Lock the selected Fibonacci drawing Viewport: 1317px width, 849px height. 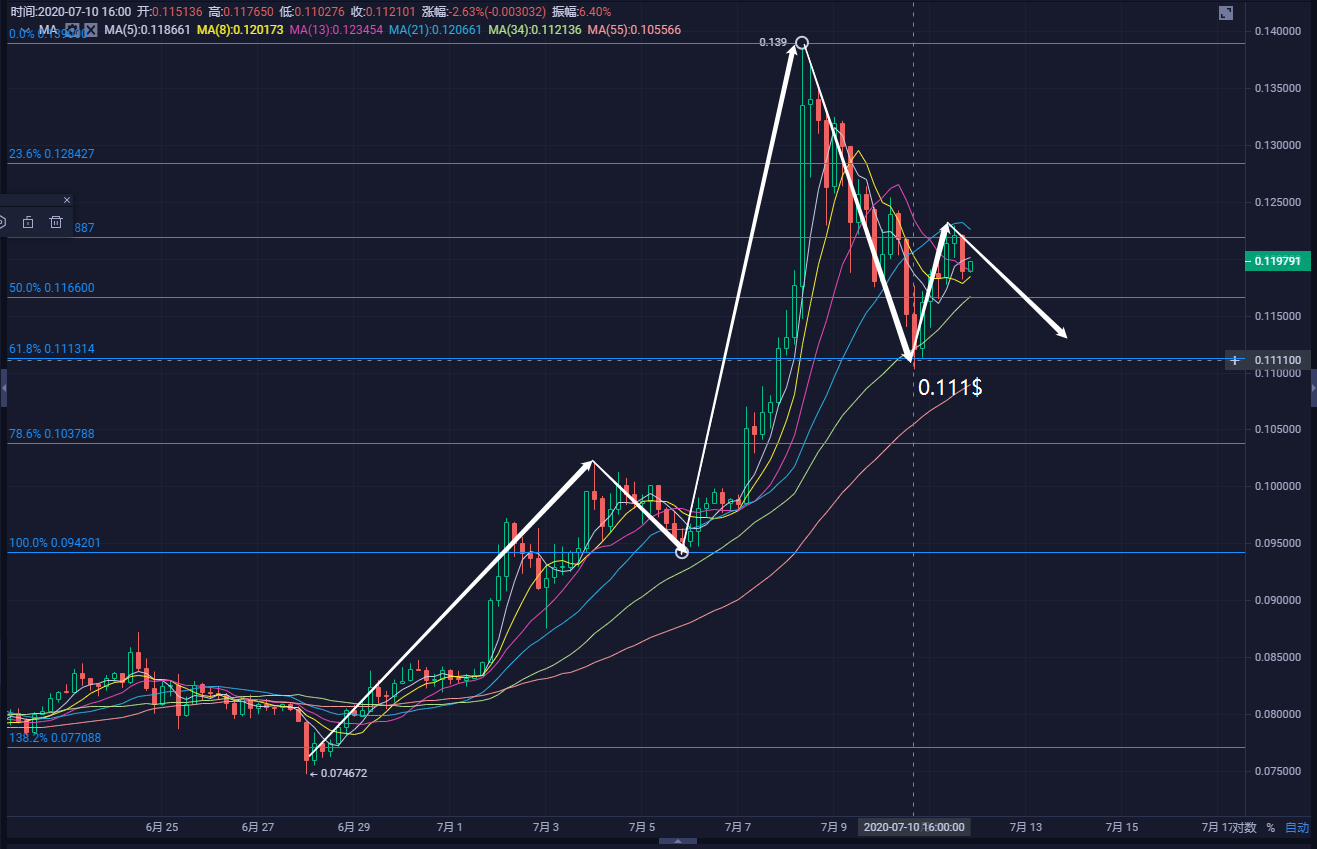pyautogui.click(x=28, y=222)
